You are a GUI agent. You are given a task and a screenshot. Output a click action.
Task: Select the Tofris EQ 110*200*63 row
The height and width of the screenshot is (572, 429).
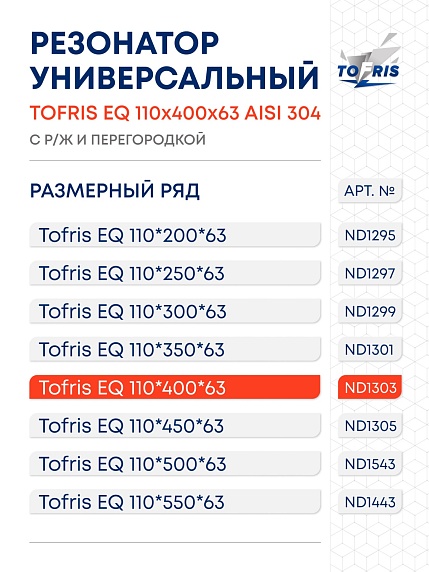pyautogui.click(x=175, y=235)
